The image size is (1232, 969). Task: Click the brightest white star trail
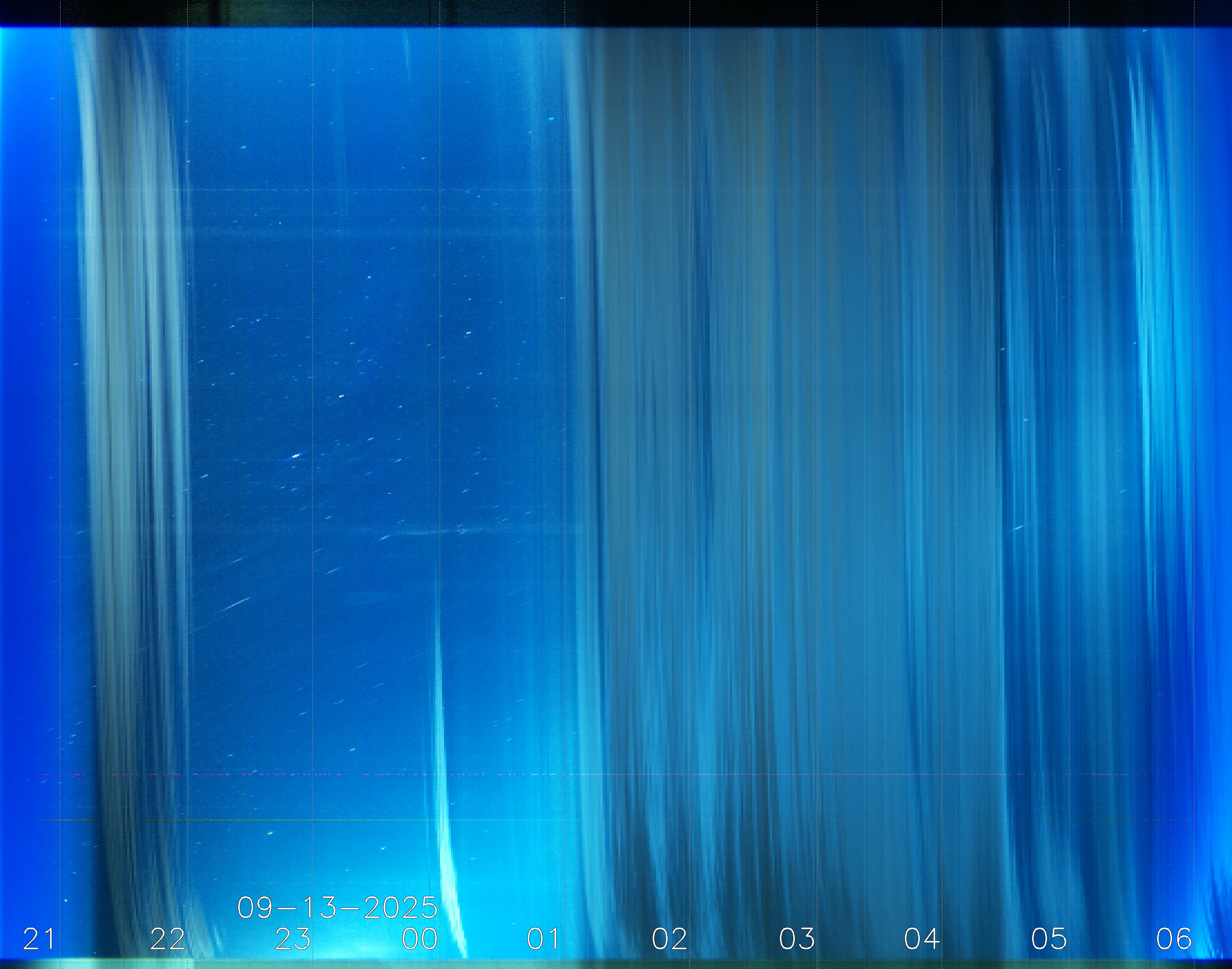[295, 455]
